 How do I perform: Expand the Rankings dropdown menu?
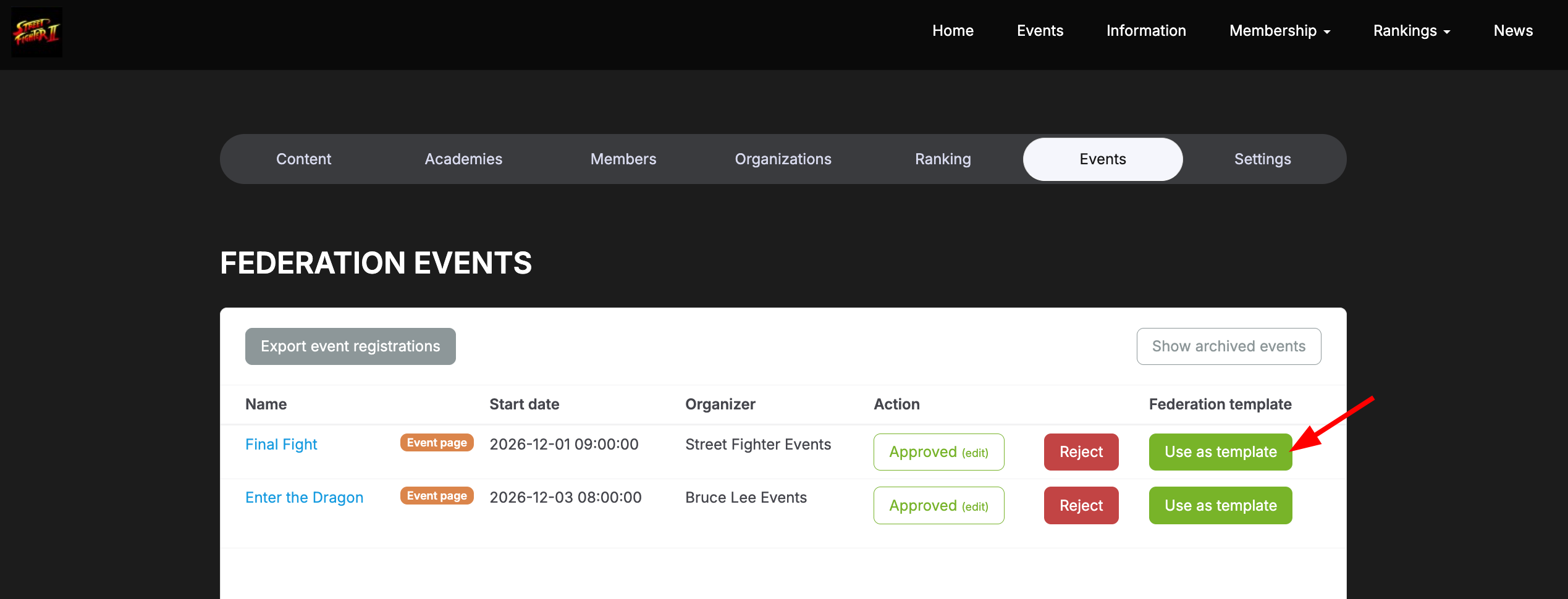[1412, 31]
